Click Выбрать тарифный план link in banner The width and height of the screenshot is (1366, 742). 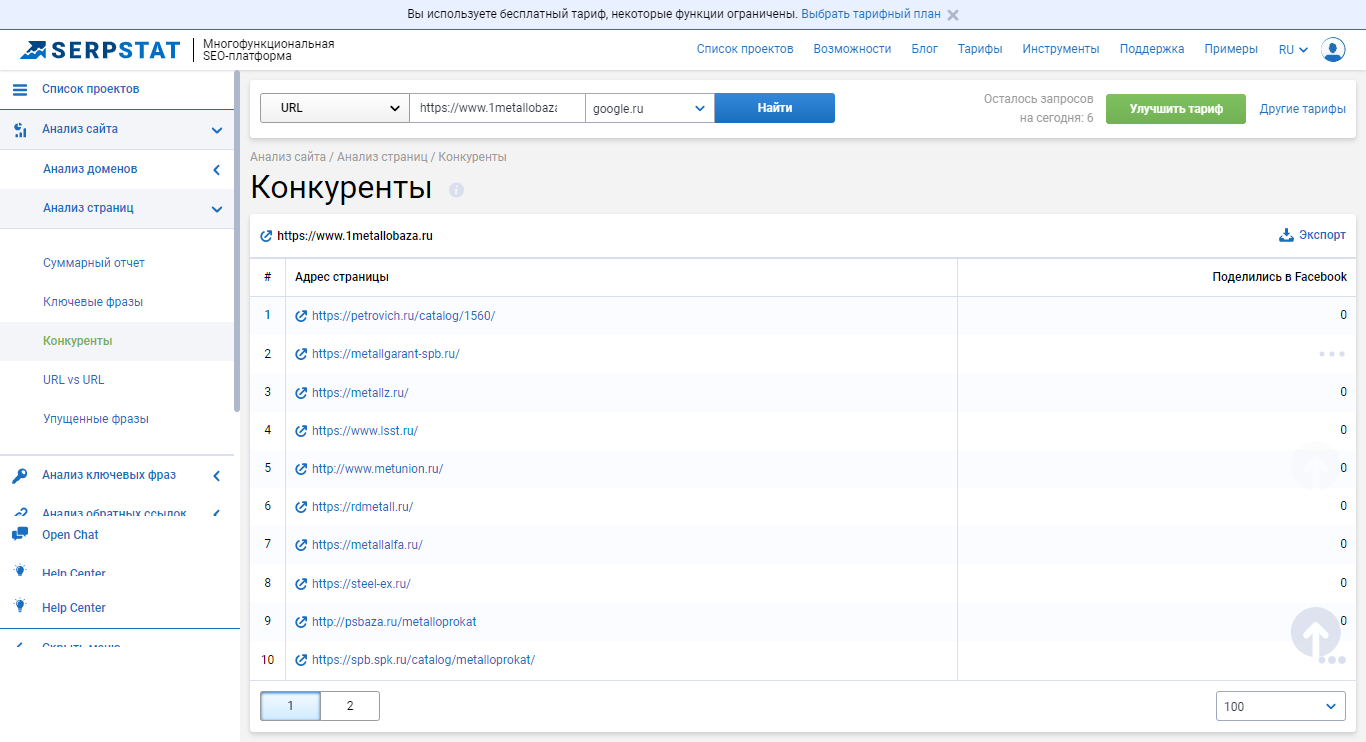[871, 15]
